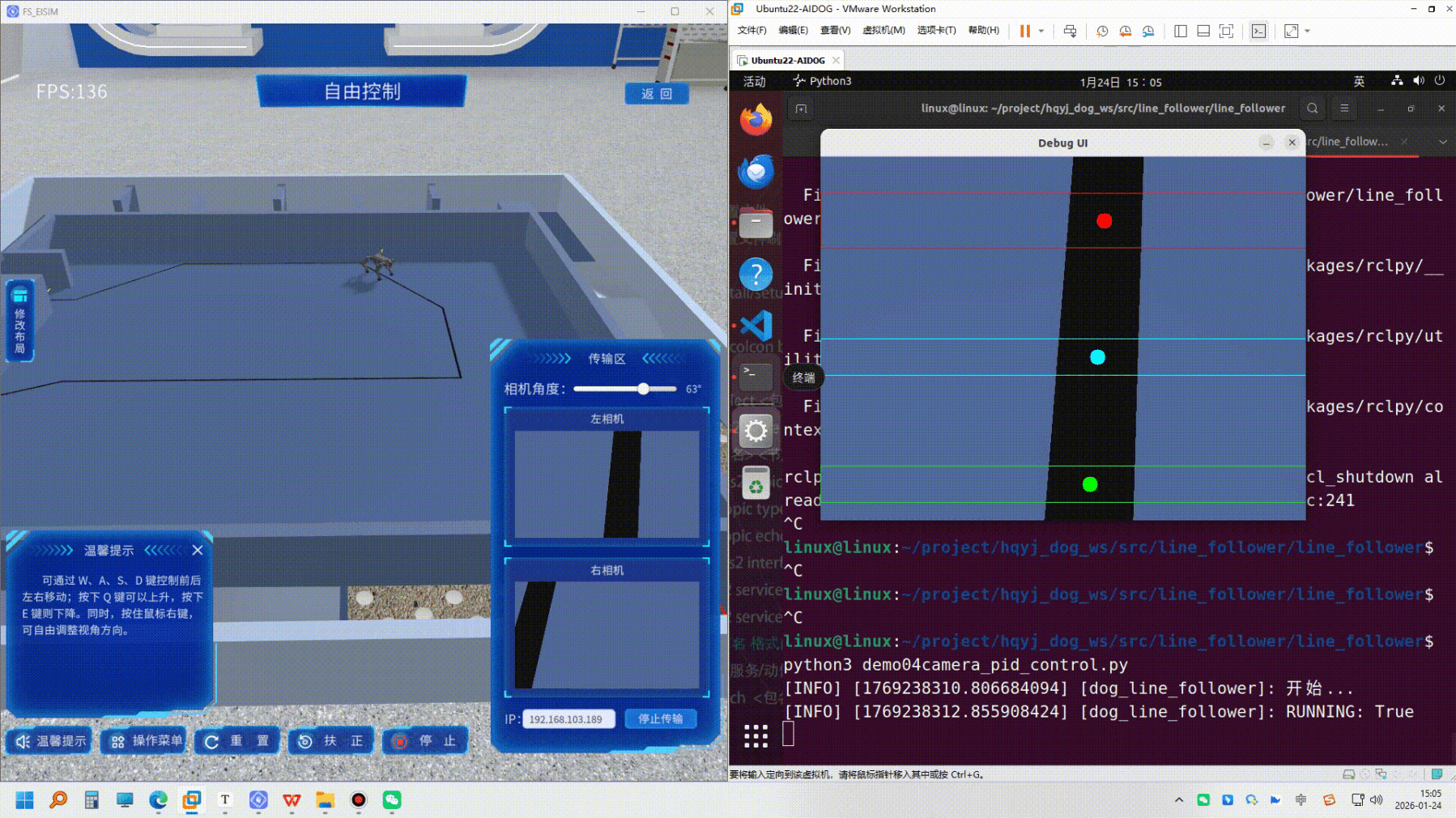Toggle the 停止传输 transmission button
The image size is (1456, 818).
click(x=660, y=719)
